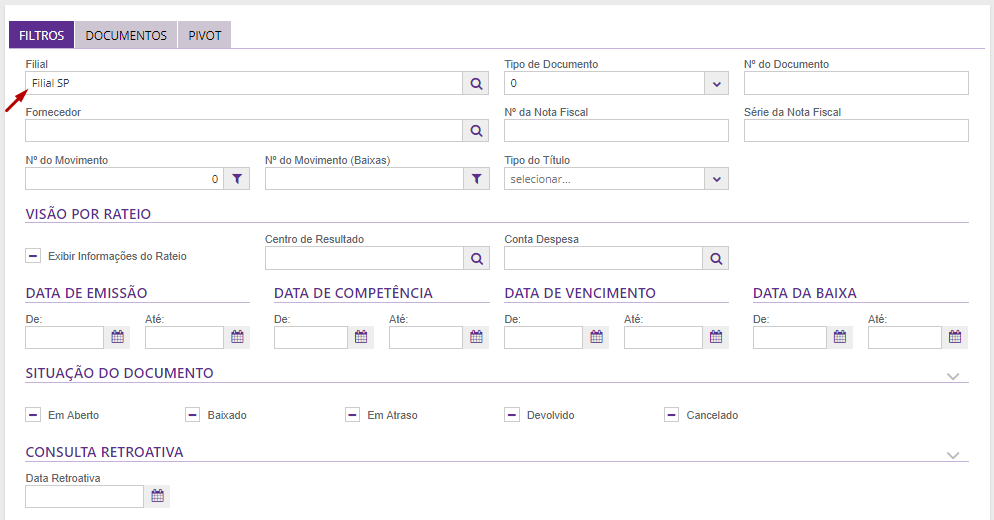994x520 pixels.
Task: Collapse the Situação do Documento section
Action: click(x=953, y=376)
